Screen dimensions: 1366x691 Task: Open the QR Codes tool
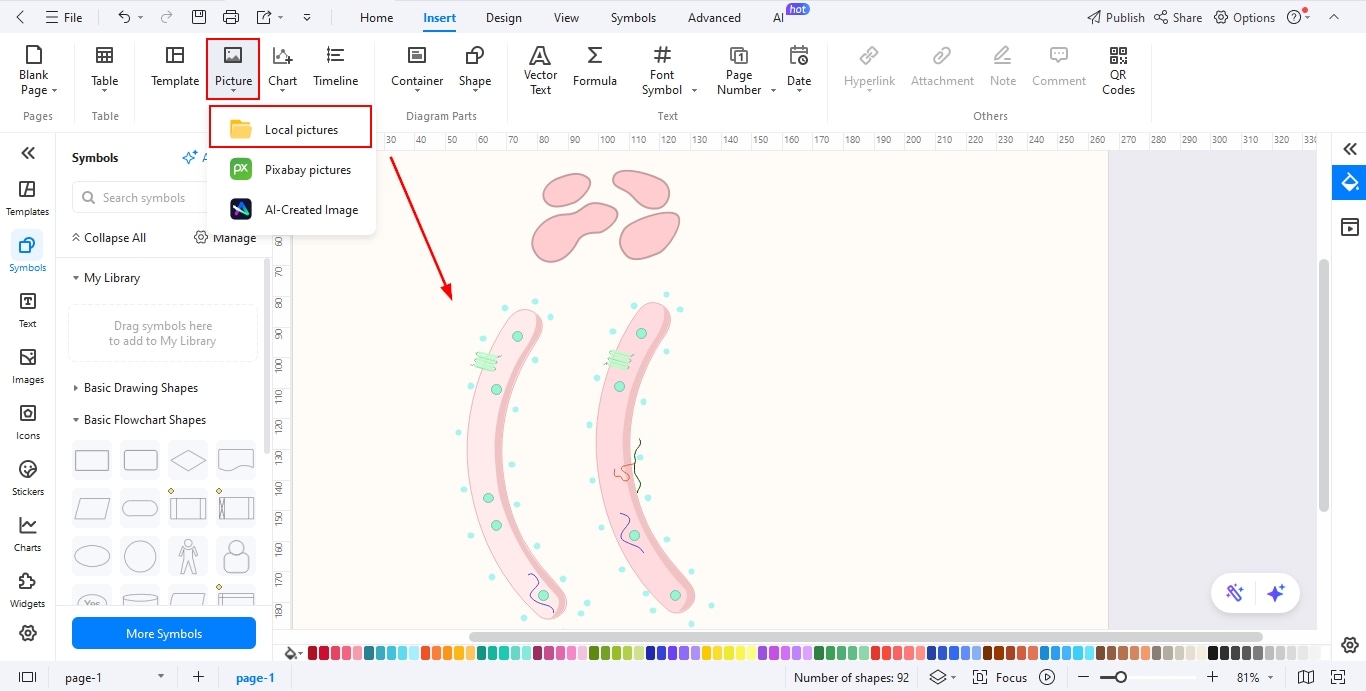1117,68
